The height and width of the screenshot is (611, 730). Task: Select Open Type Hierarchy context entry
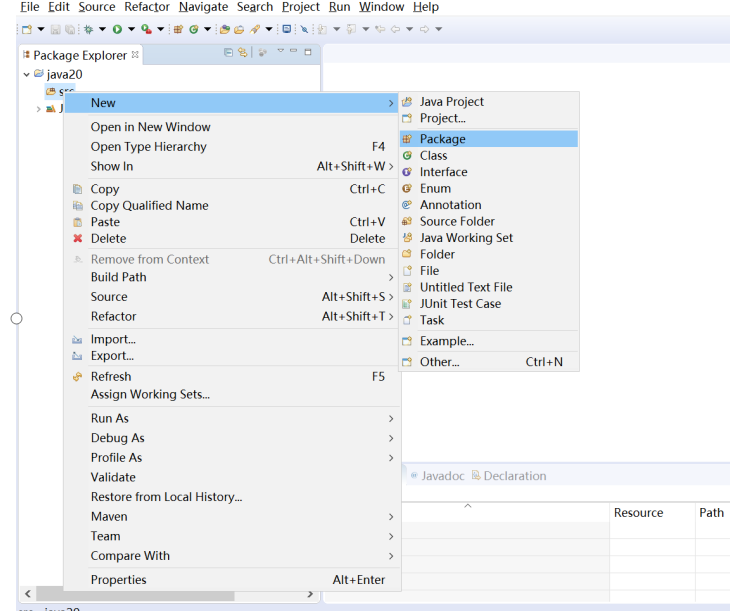(232, 147)
